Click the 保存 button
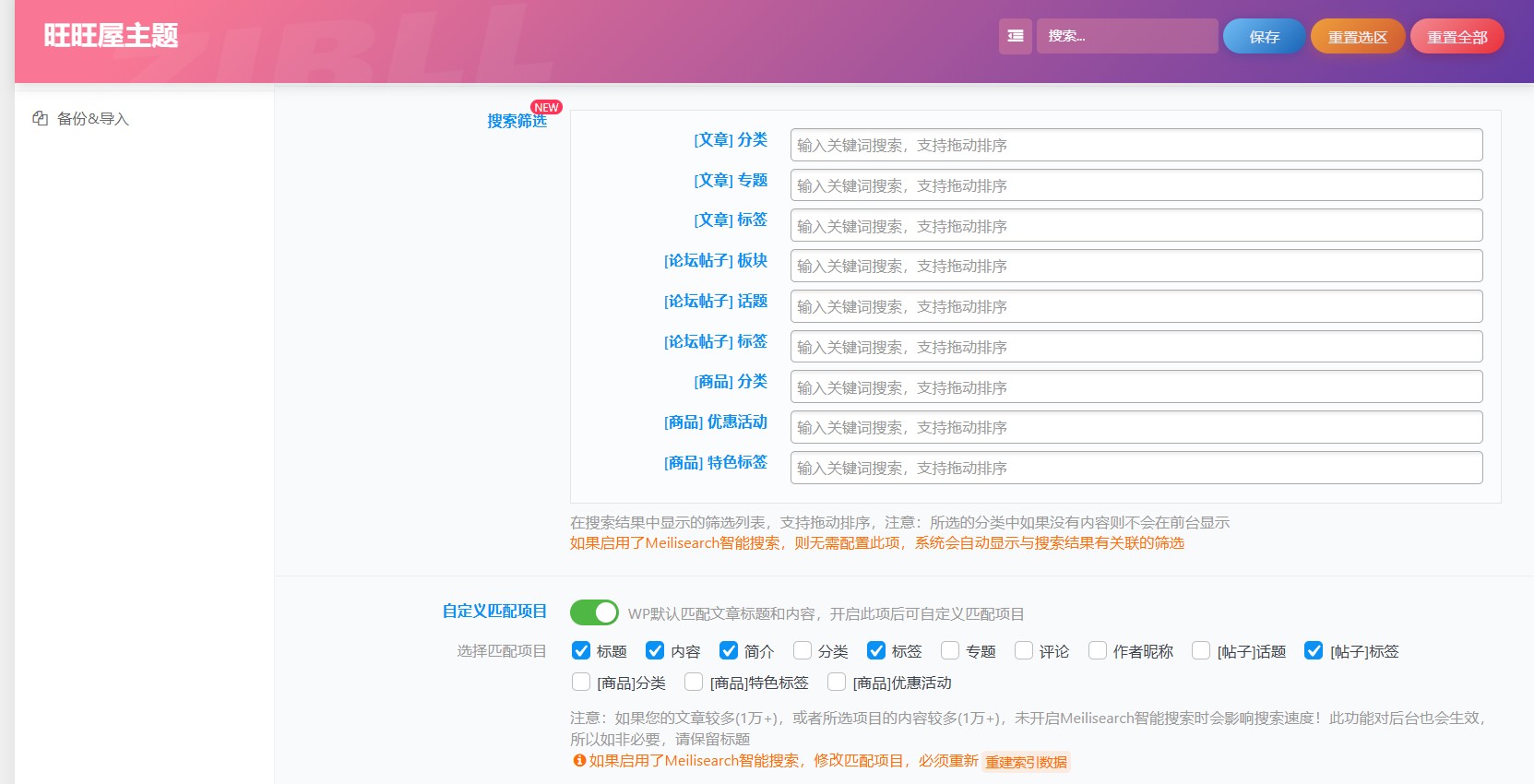 [1264, 37]
